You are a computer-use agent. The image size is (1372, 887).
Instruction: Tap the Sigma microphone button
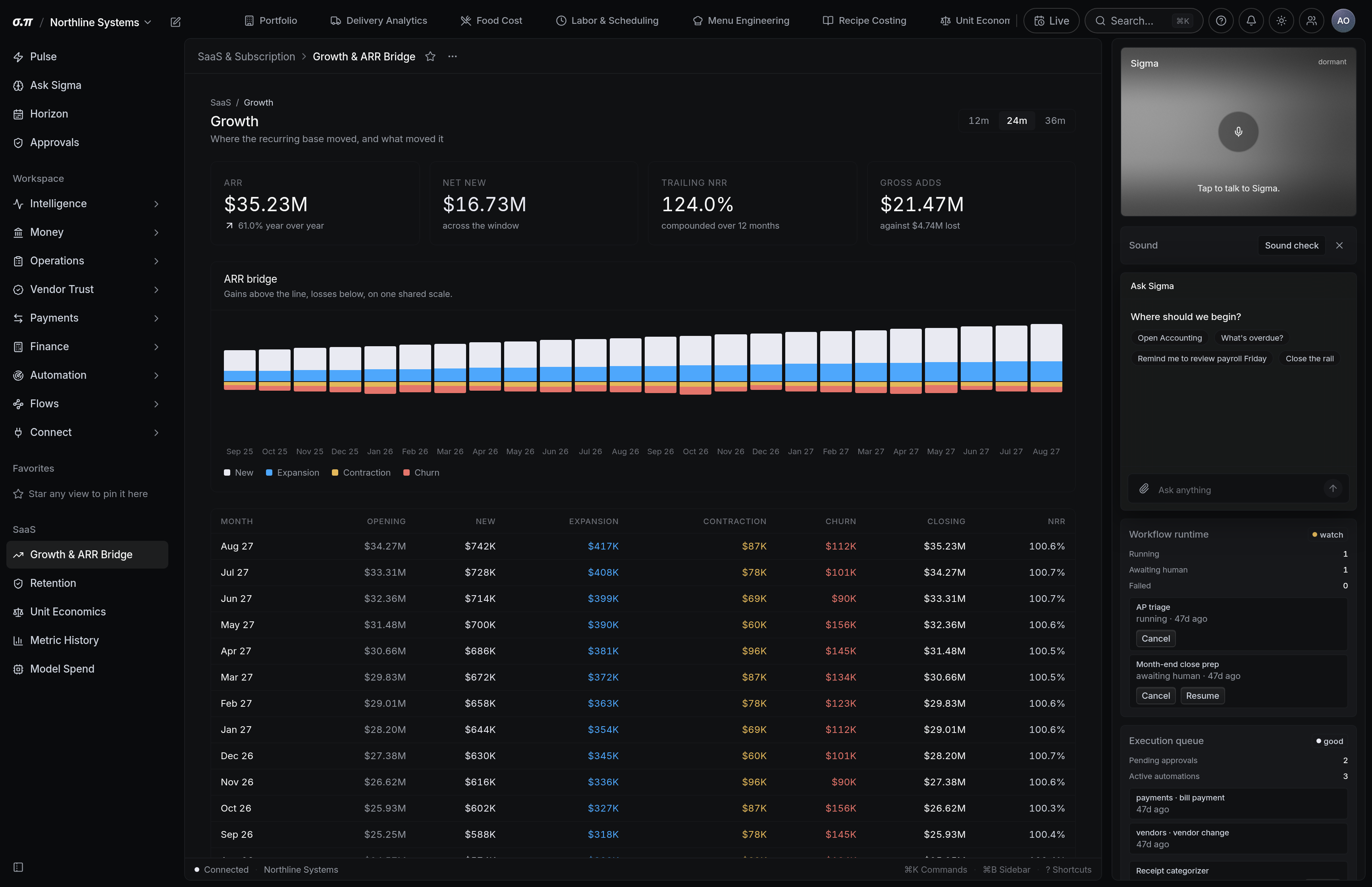tap(1239, 132)
